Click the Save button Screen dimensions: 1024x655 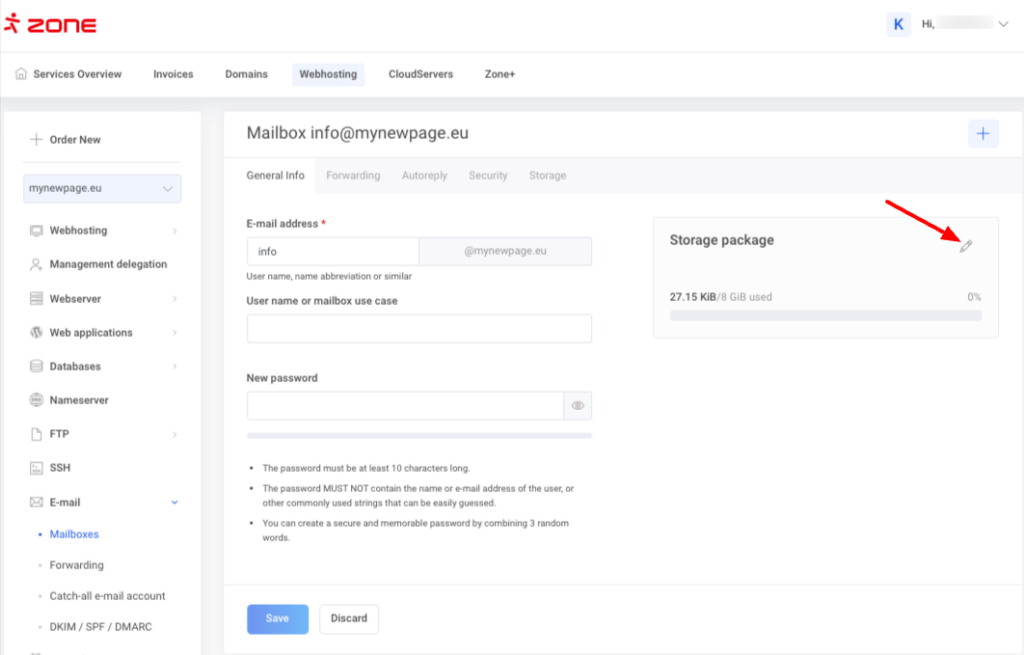coord(277,619)
